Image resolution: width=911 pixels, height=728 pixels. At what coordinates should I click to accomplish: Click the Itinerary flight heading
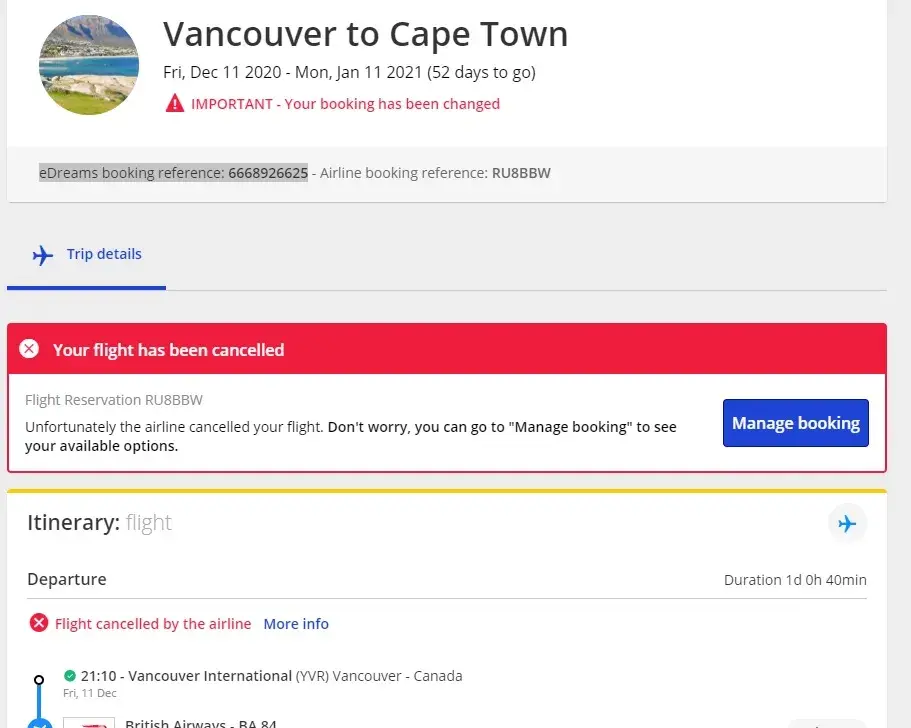point(99,522)
